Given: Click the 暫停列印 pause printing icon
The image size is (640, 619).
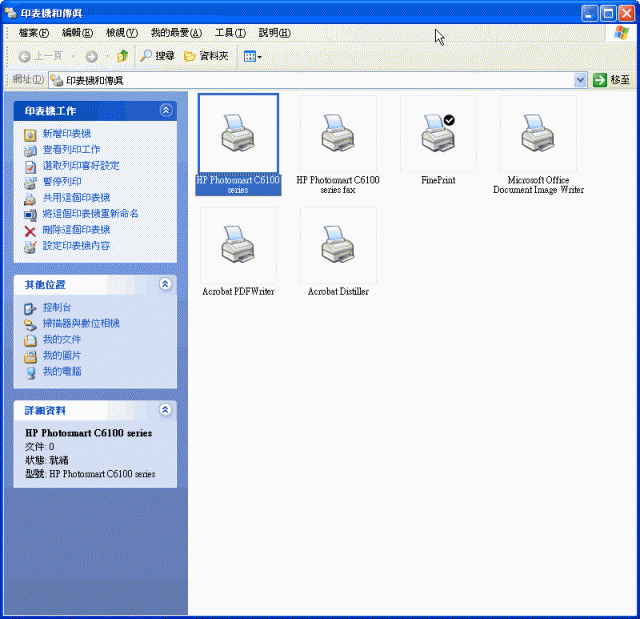Looking at the screenshot, I should pos(30,182).
